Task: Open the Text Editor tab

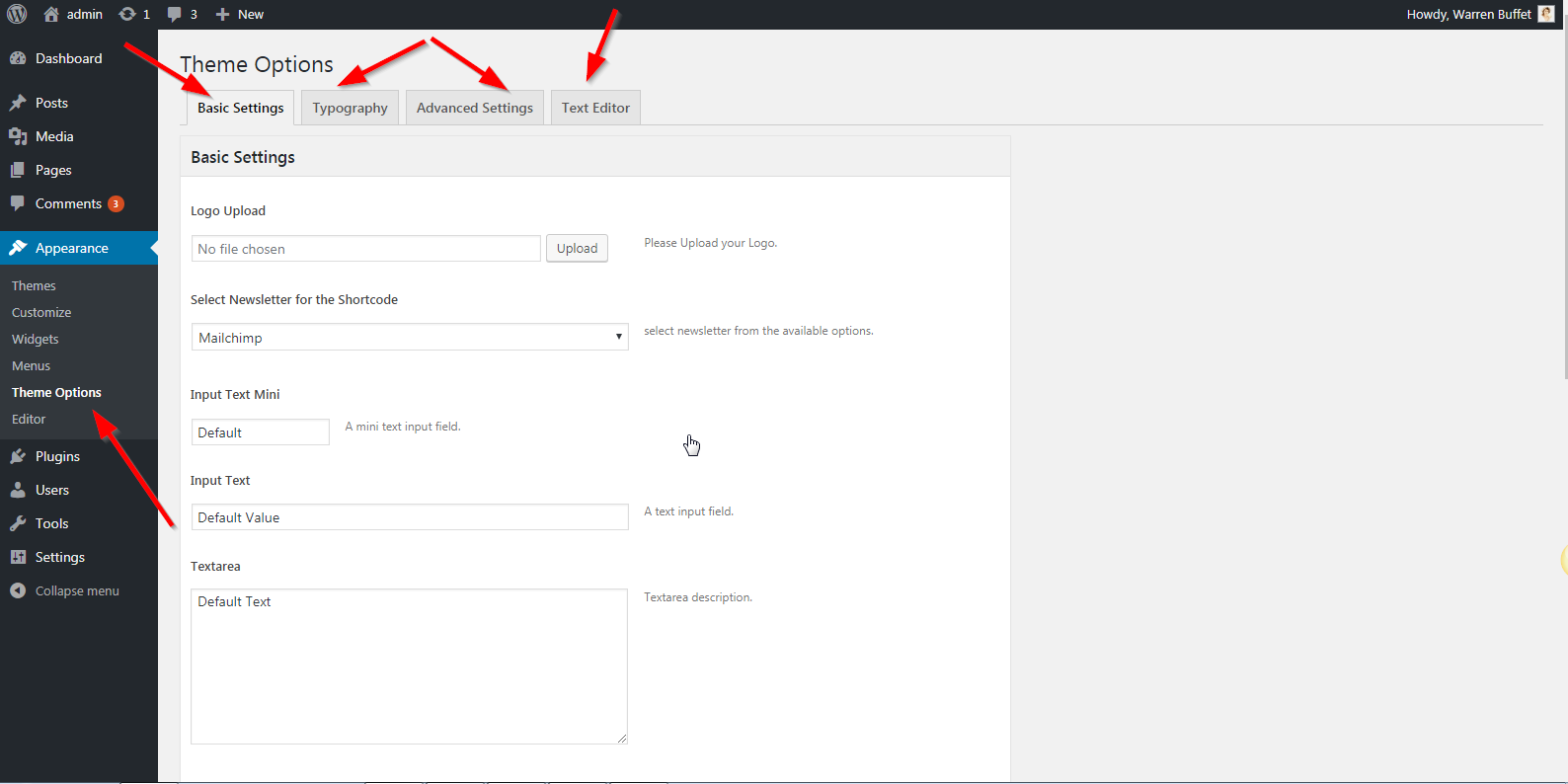Action: point(595,108)
